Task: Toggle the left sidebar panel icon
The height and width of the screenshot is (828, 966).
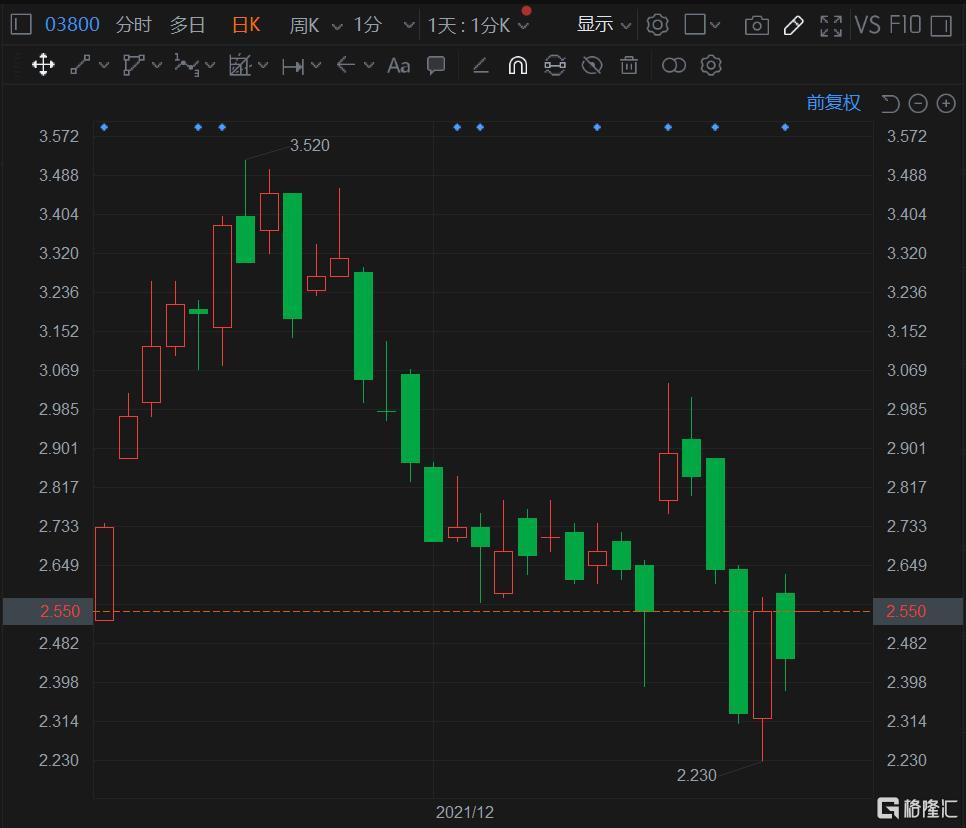Action: 21,25
